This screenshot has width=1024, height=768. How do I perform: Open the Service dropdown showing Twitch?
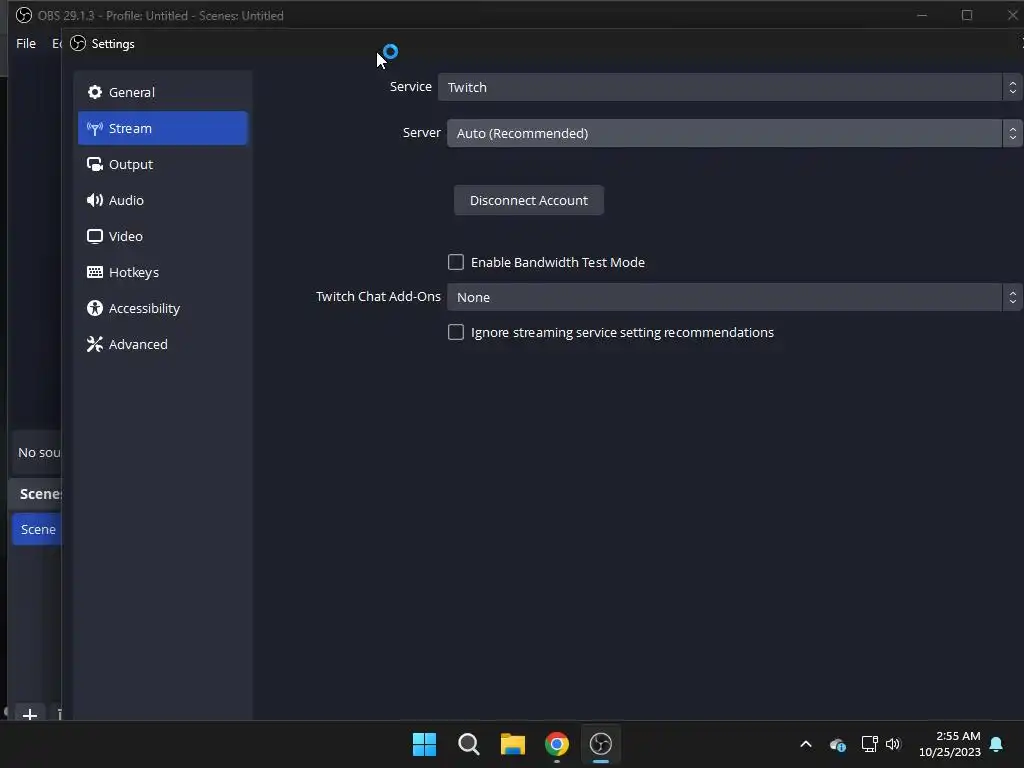729,87
